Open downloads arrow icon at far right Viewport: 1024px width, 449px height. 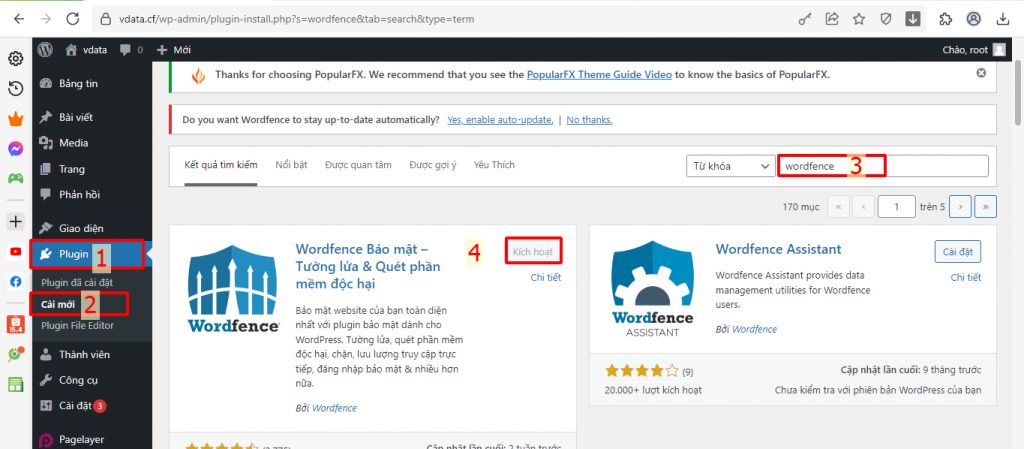pyautogui.click(x=1003, y=19)
